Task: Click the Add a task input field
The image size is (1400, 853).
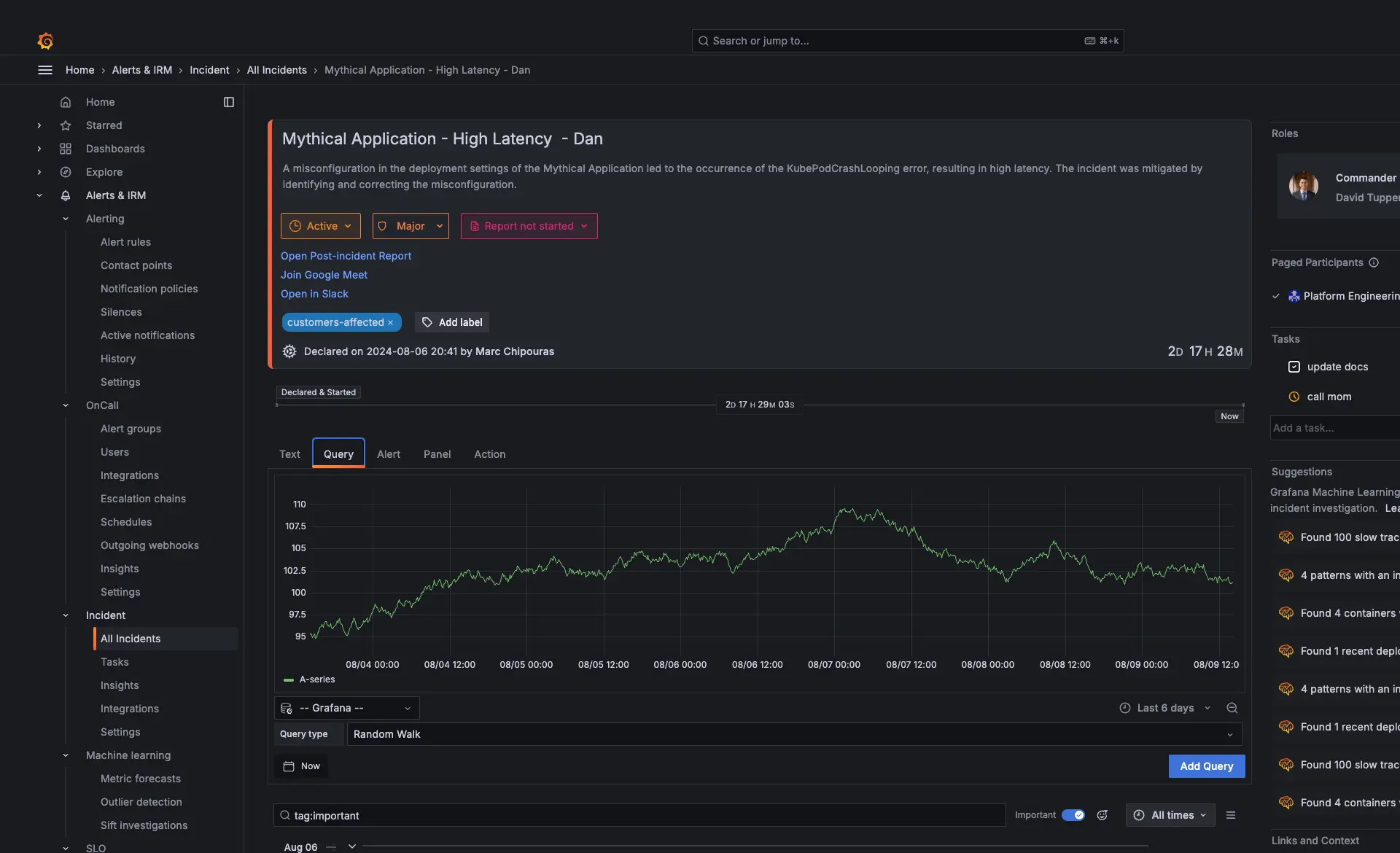Action: [1335, 428]
